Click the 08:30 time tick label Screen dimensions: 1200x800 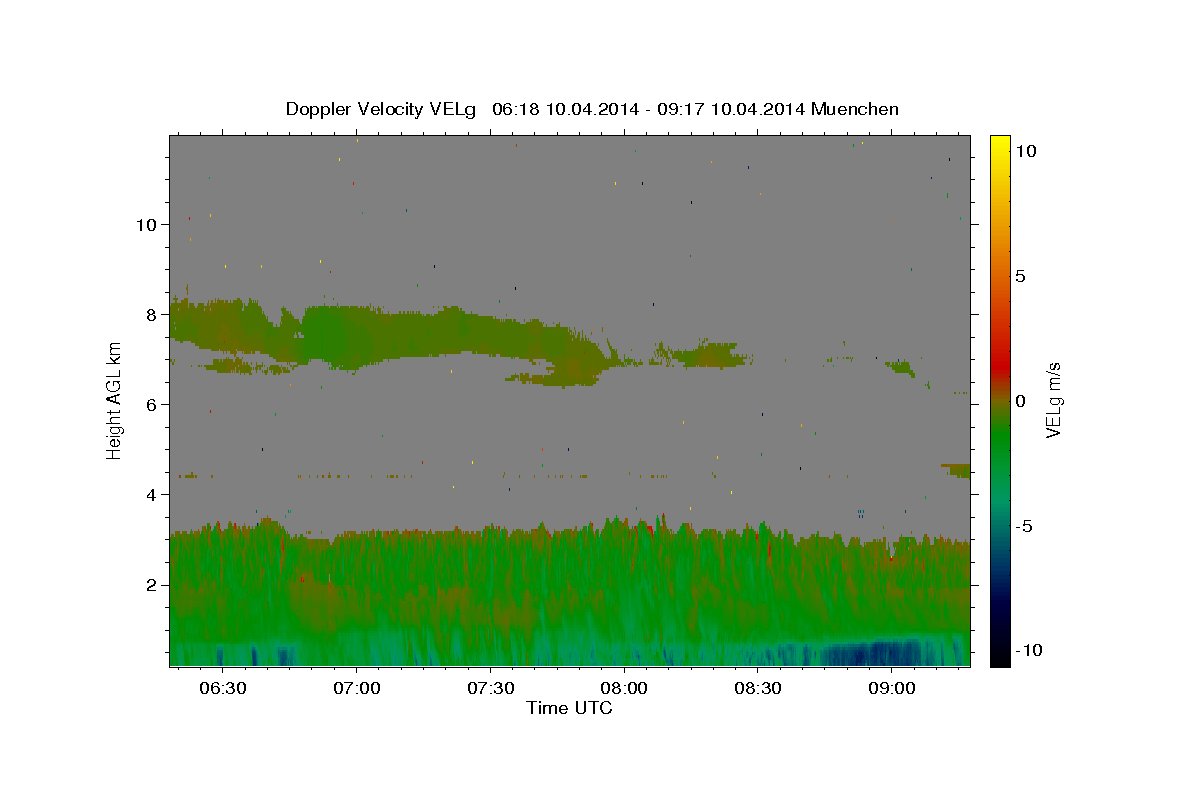[758, 688]
